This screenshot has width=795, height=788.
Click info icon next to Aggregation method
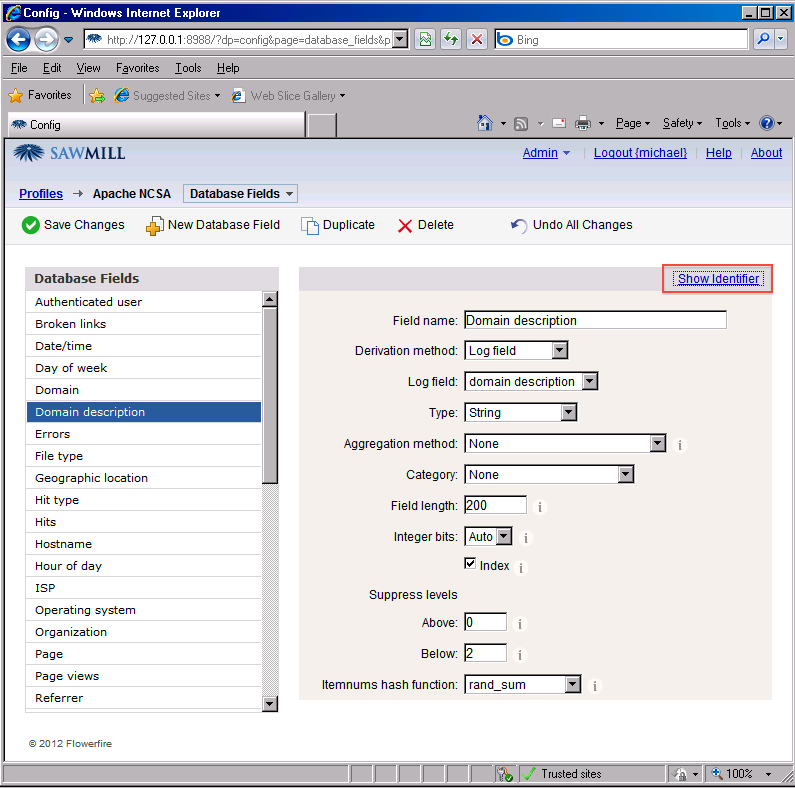click(x=680, y=445)
